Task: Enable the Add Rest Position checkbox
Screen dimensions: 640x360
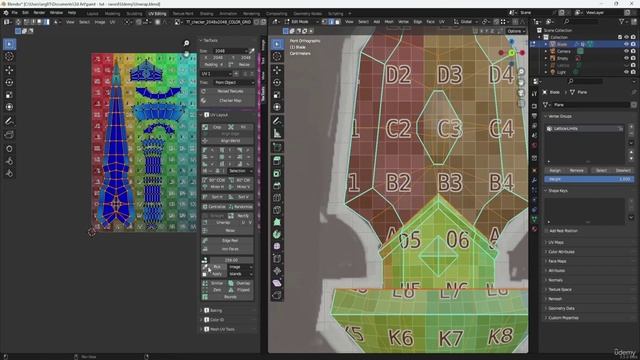Action: [546, 231]
